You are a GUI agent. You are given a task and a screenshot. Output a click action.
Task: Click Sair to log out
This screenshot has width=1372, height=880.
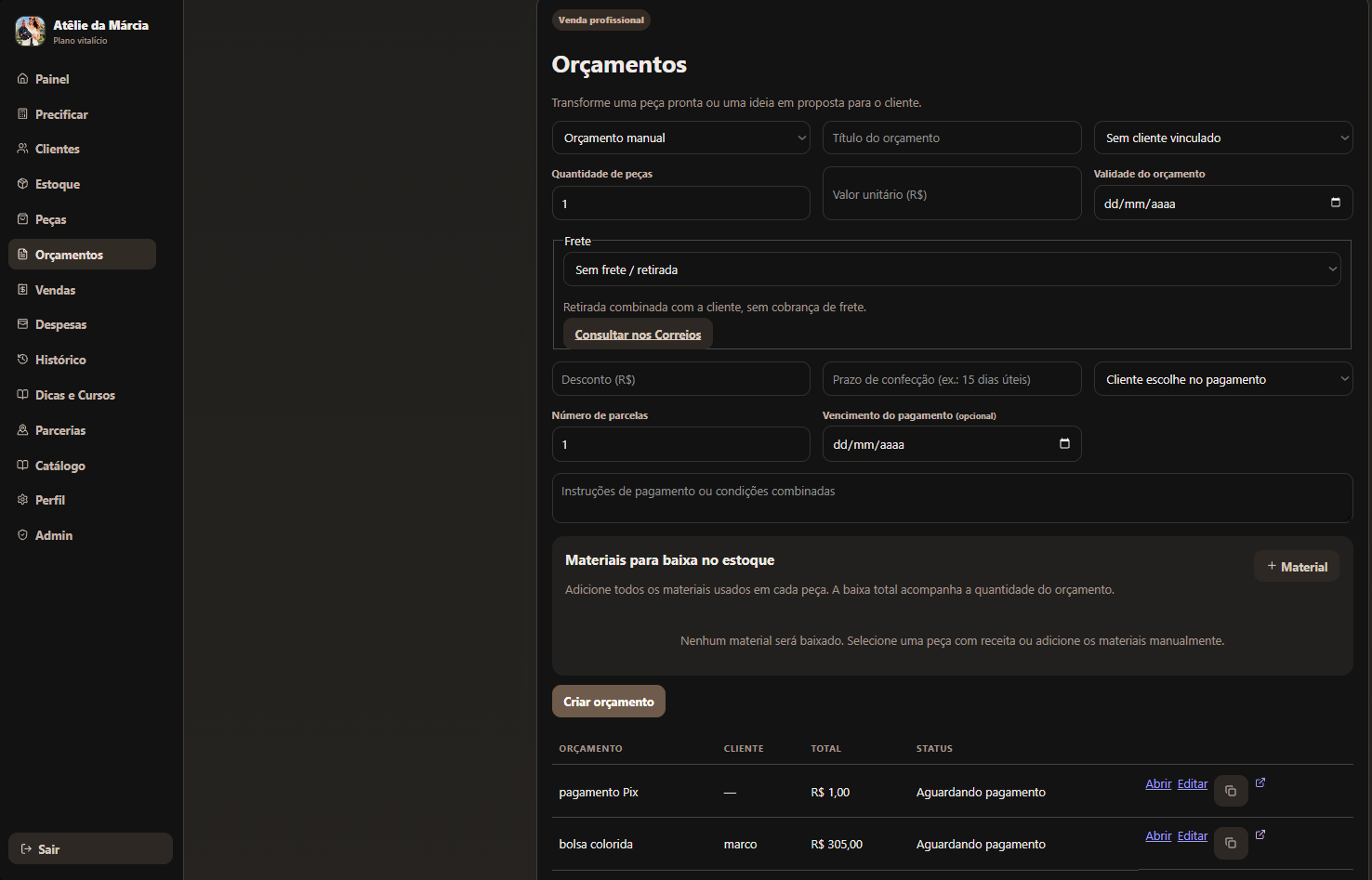tap(90, 848)
